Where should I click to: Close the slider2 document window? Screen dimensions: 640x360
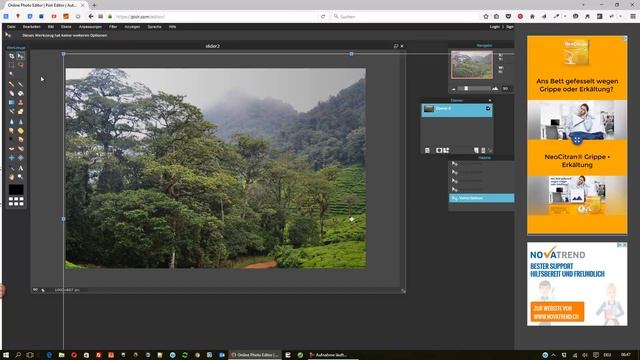point(402,46)
